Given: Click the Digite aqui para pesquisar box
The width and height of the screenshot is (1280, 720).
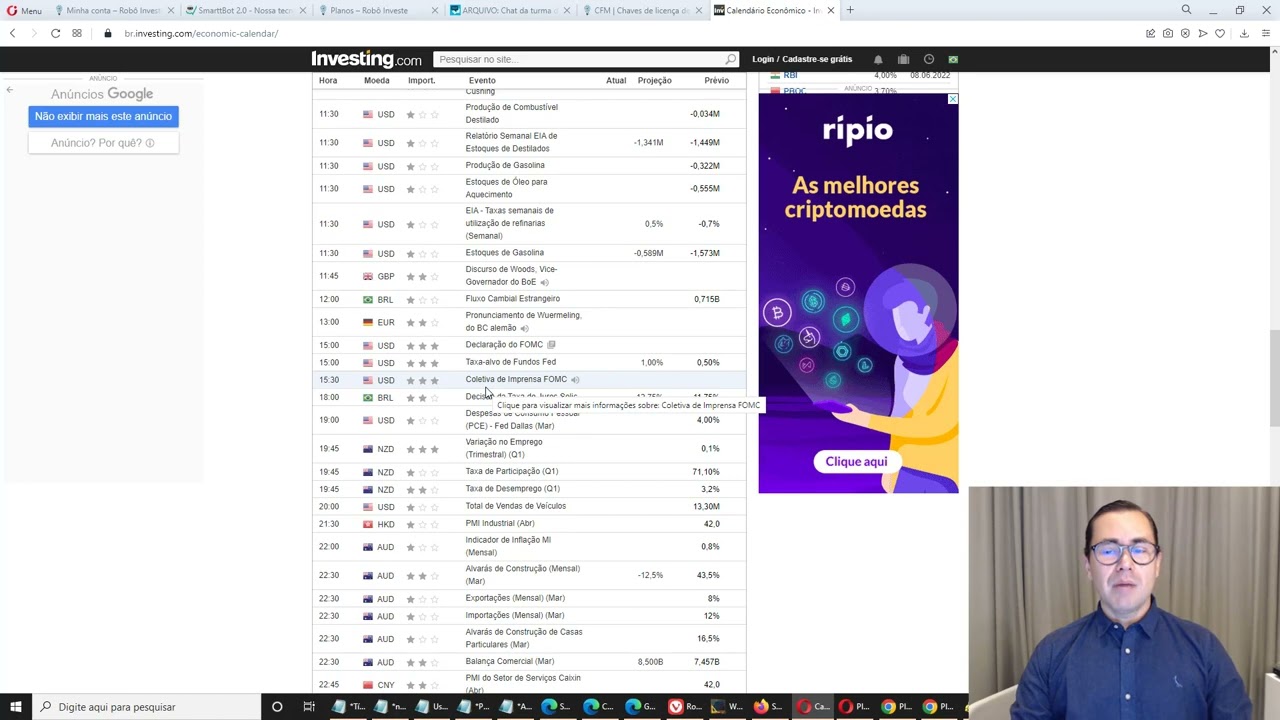Looking at the screenshot, I should pyautogui.click(x=145, y=707).
